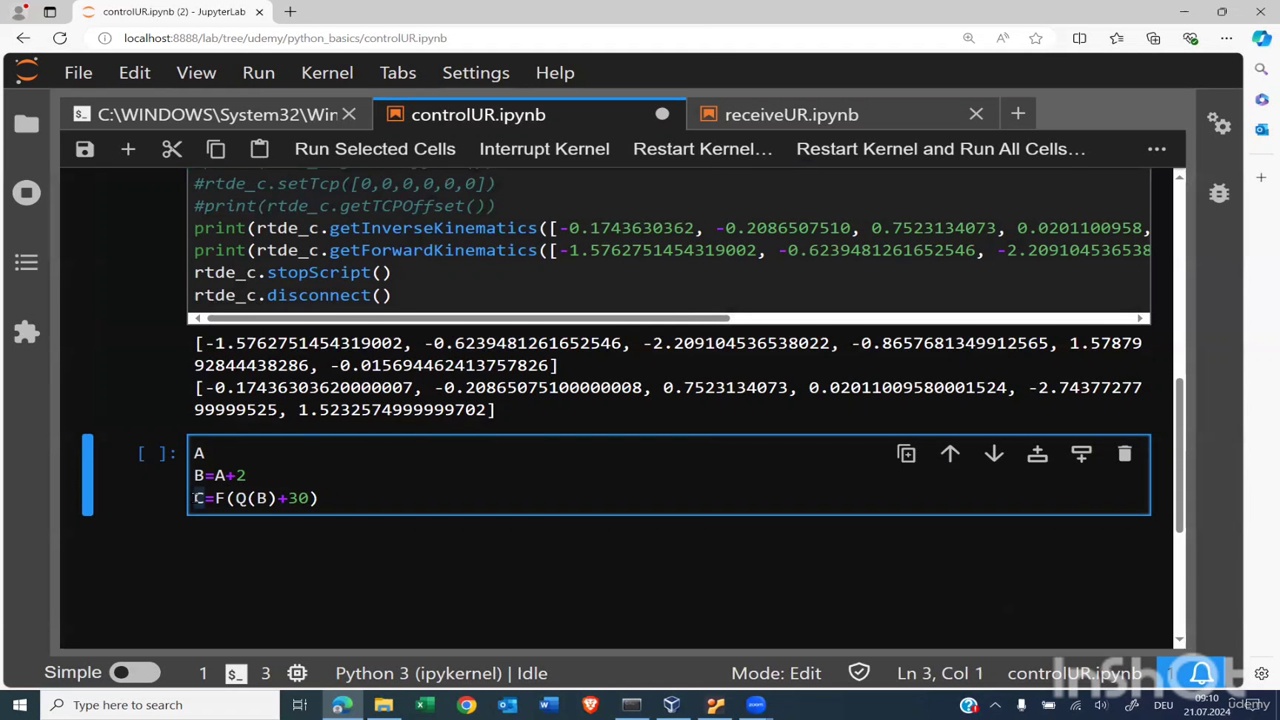The width and height of the screenshot is (1280, 720).
Task: Click the Mode: Edit status text
Action: tap(776, 673)
